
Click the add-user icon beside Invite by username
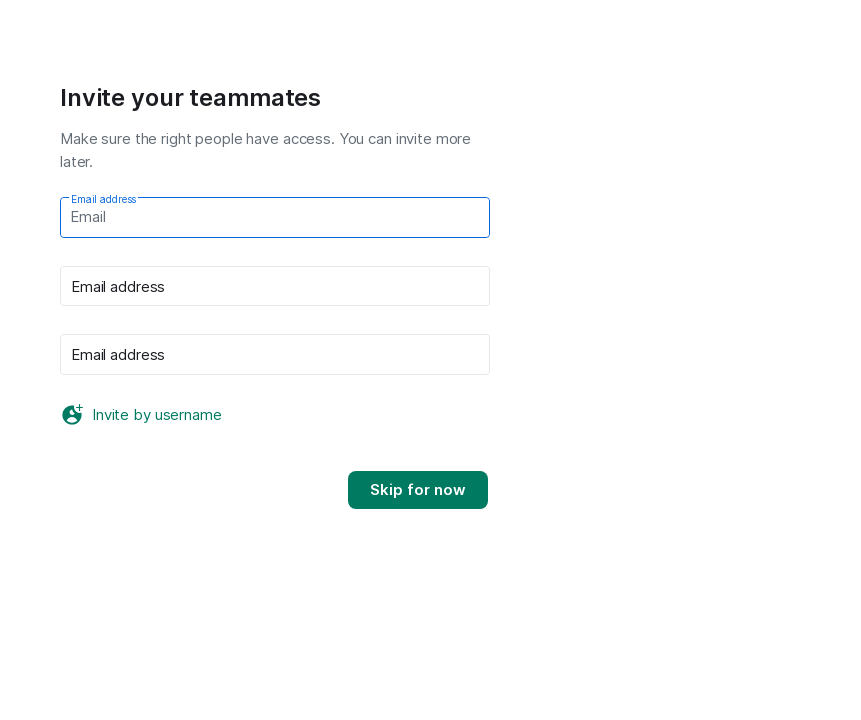click(x=72, y=414)
